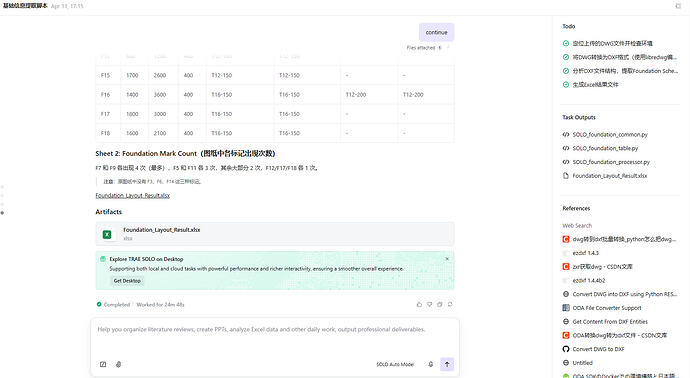
Task: Click the Artifacts heading
Action: 109,212
